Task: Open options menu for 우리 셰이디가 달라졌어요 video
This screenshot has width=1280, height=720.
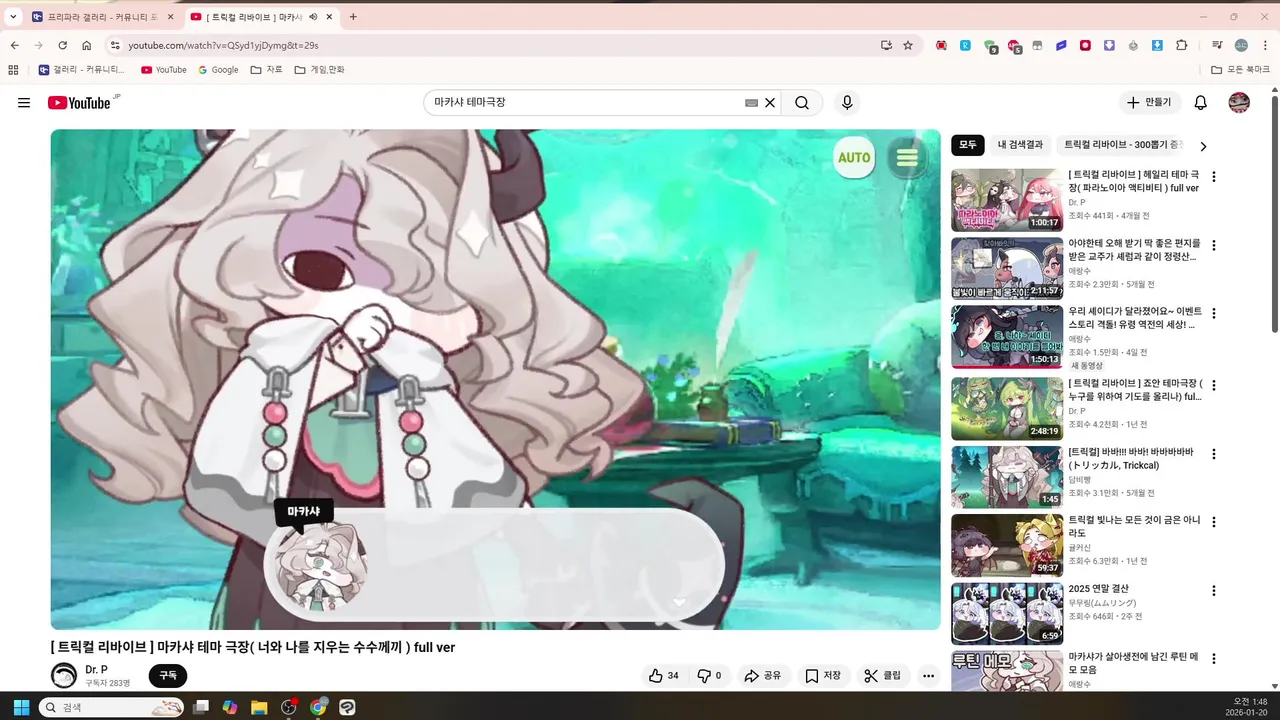Action: tap(1214, 313)
